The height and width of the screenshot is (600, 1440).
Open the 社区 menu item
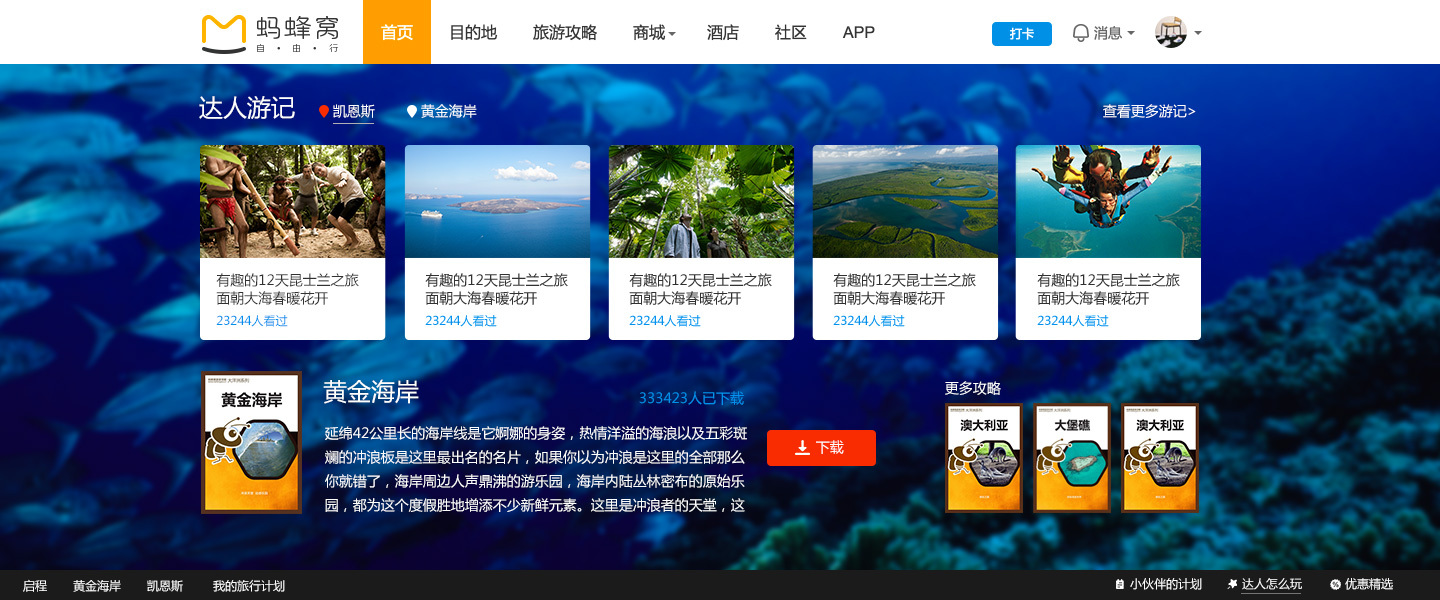[791, 32]
